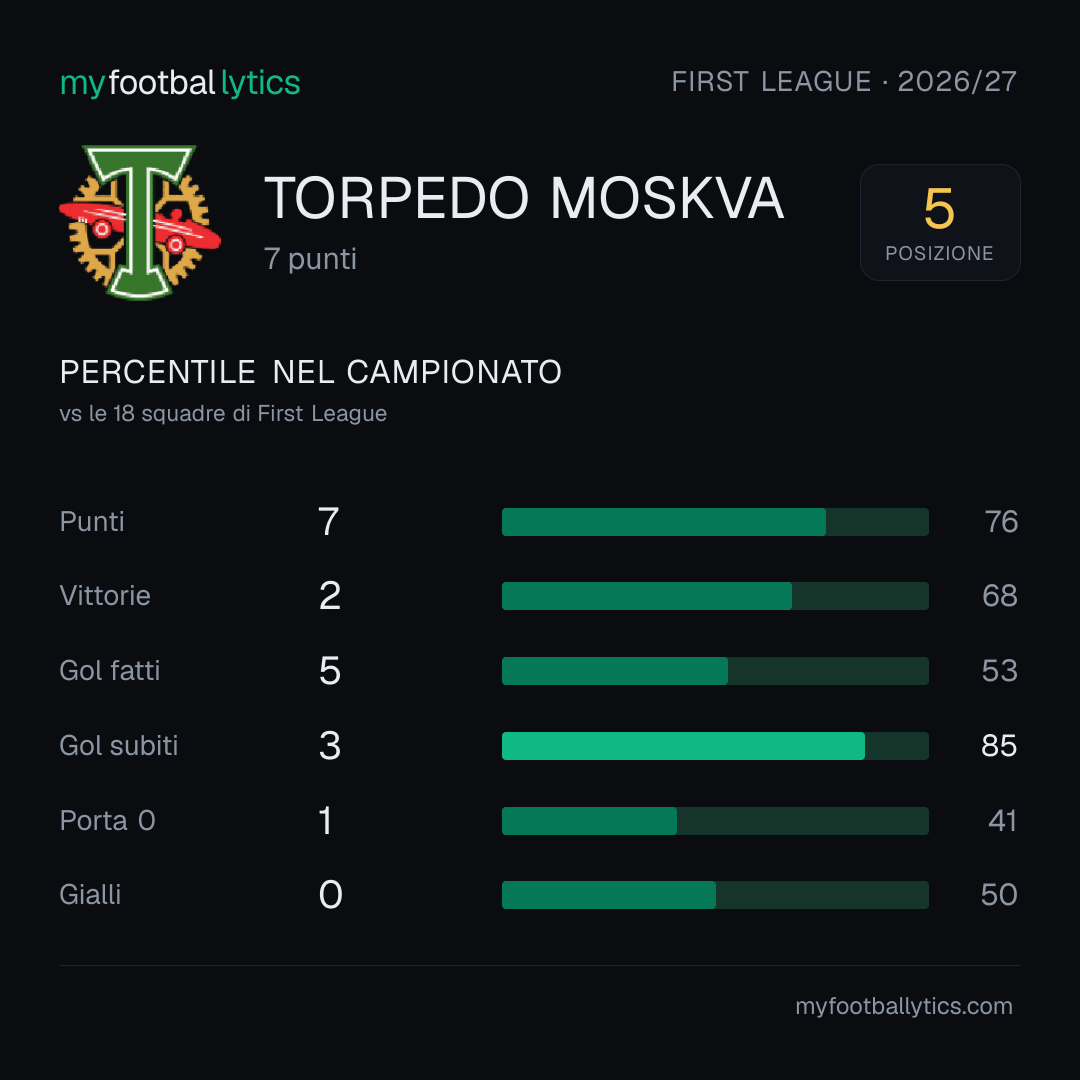Click the Gol subiti stat label
Screen dimensions: 1080x1080
pyautogui.click(x=118, y=746)
